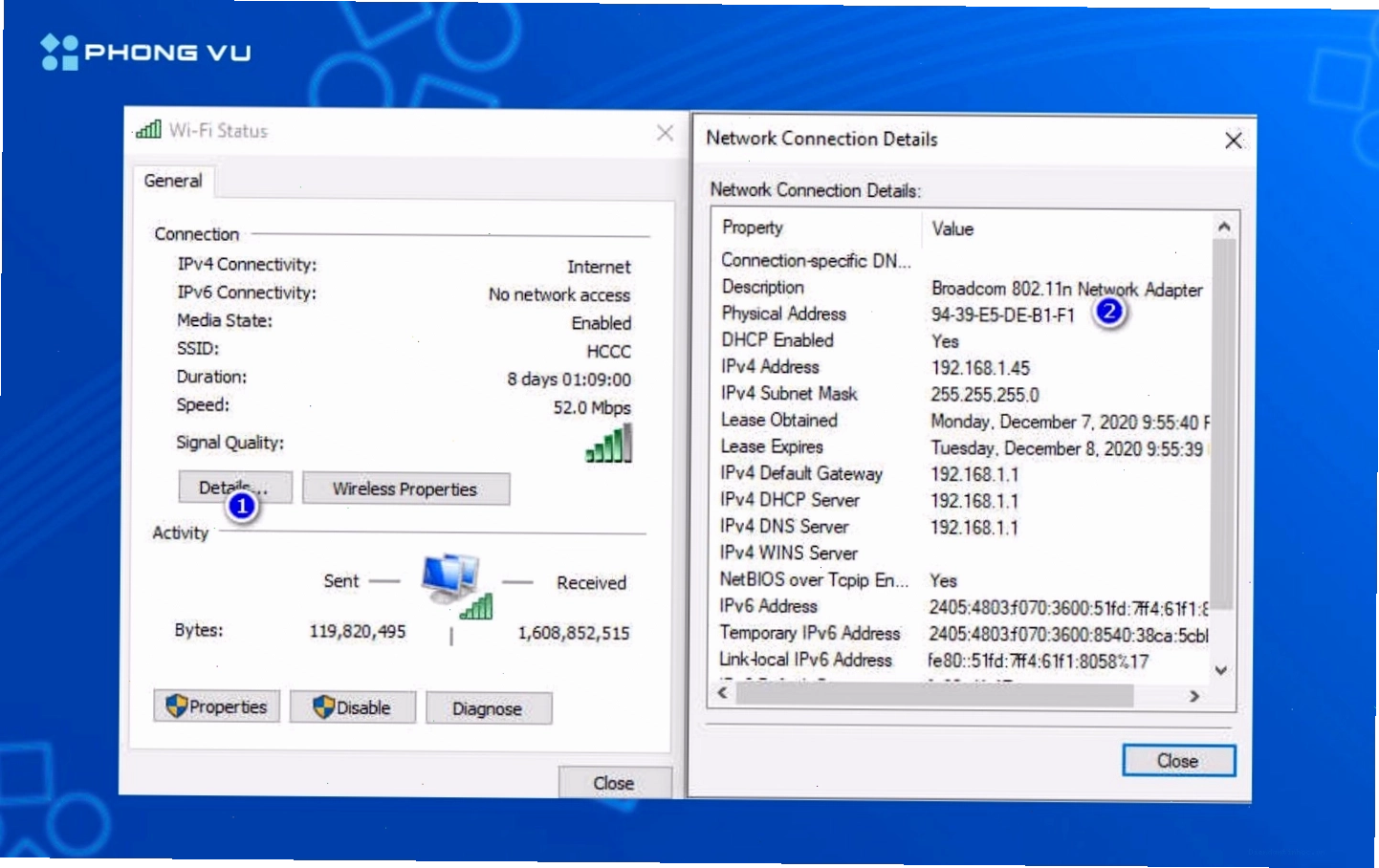Click the Value column header

pyautogui.click(x=953, y=228)
